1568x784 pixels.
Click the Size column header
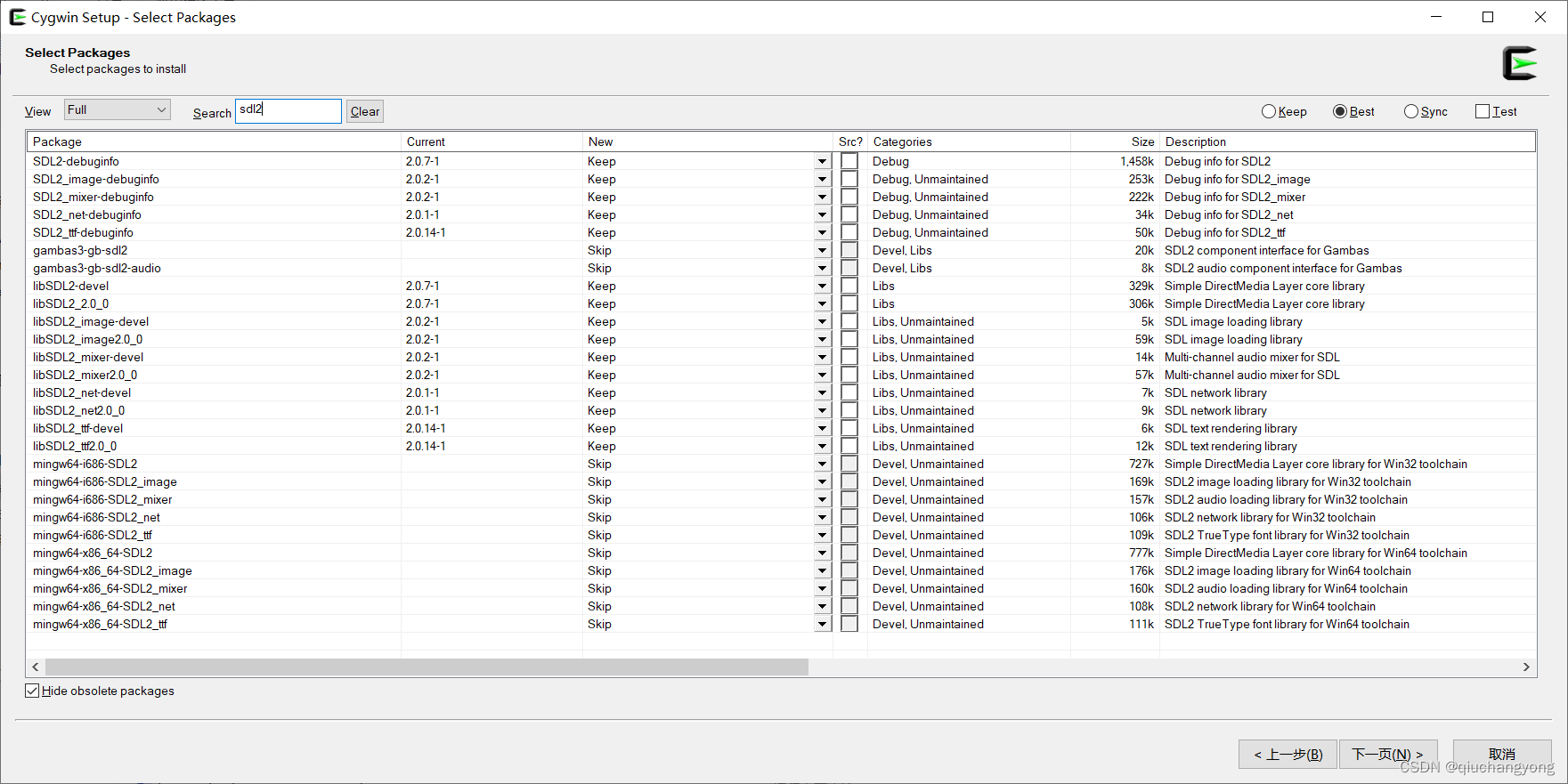[1115, 141]
